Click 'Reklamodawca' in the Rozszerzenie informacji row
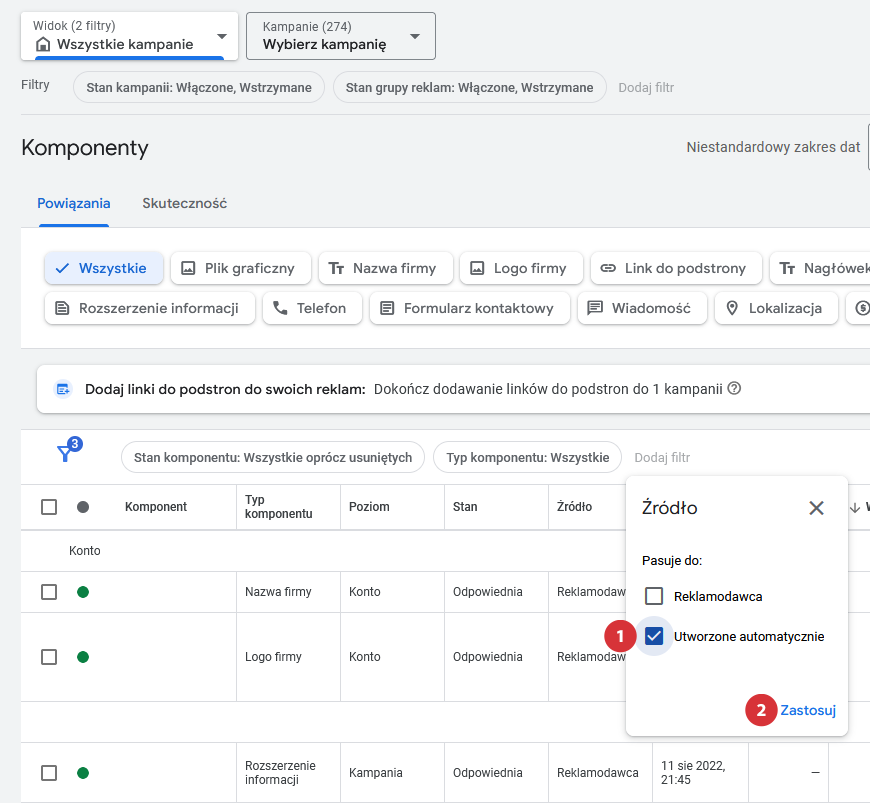 click(598, 772)
